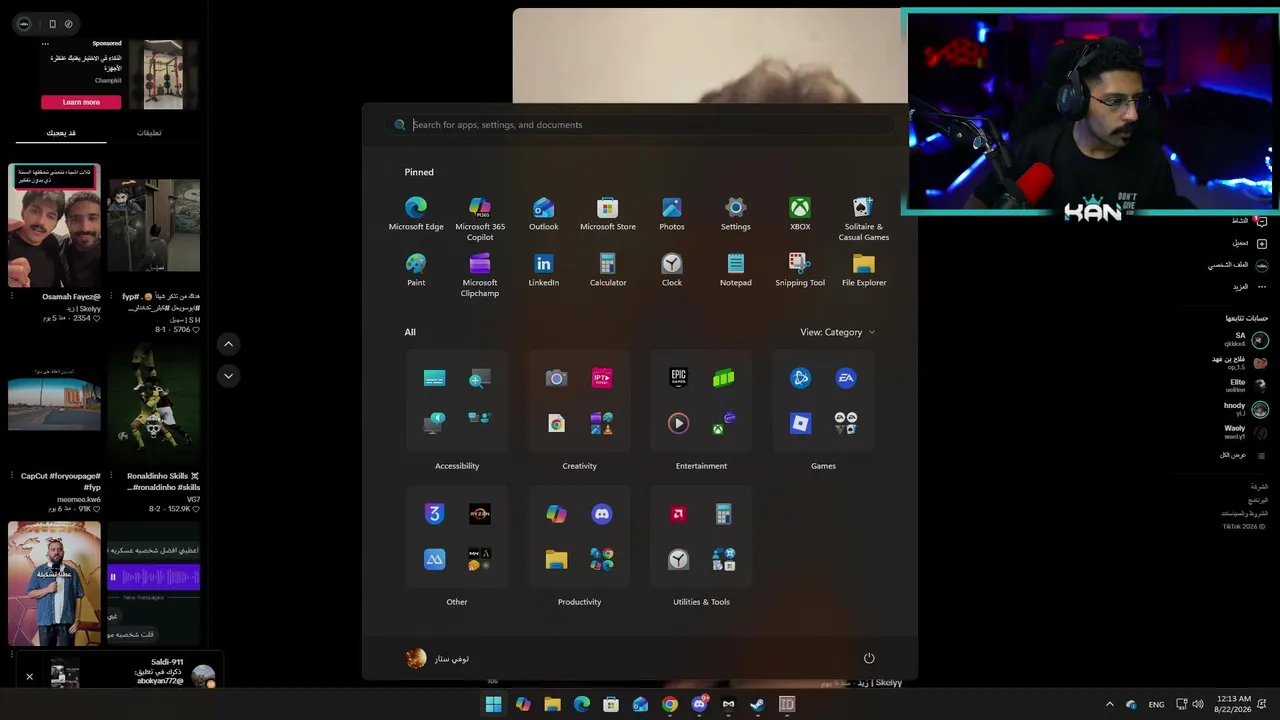Open the taskbar clock and date
This screenshot has width=1280, height=720.
pos(1235,704)
